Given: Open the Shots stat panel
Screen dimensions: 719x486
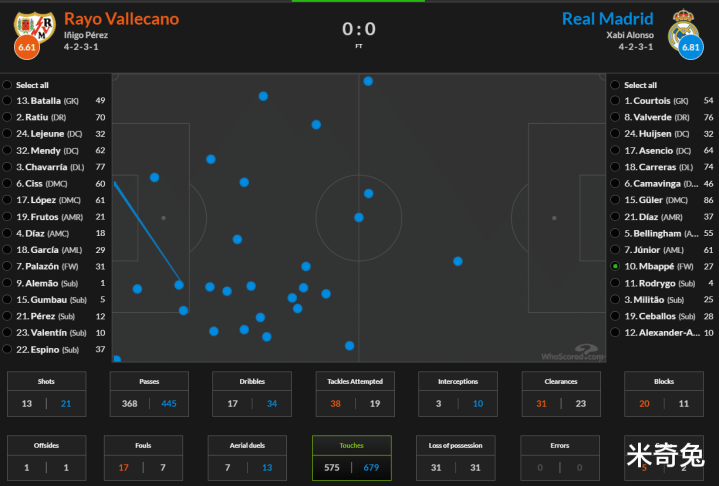Looking at the screenshot, I should click(x=46, y=393).
